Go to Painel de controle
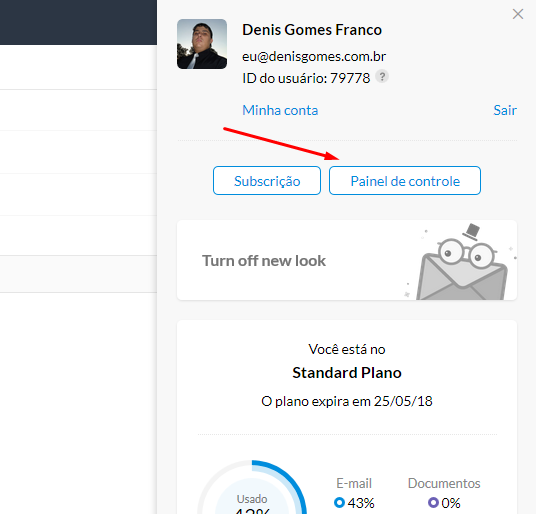The width and height of the screenshot is (536, 514). point(405,181)
